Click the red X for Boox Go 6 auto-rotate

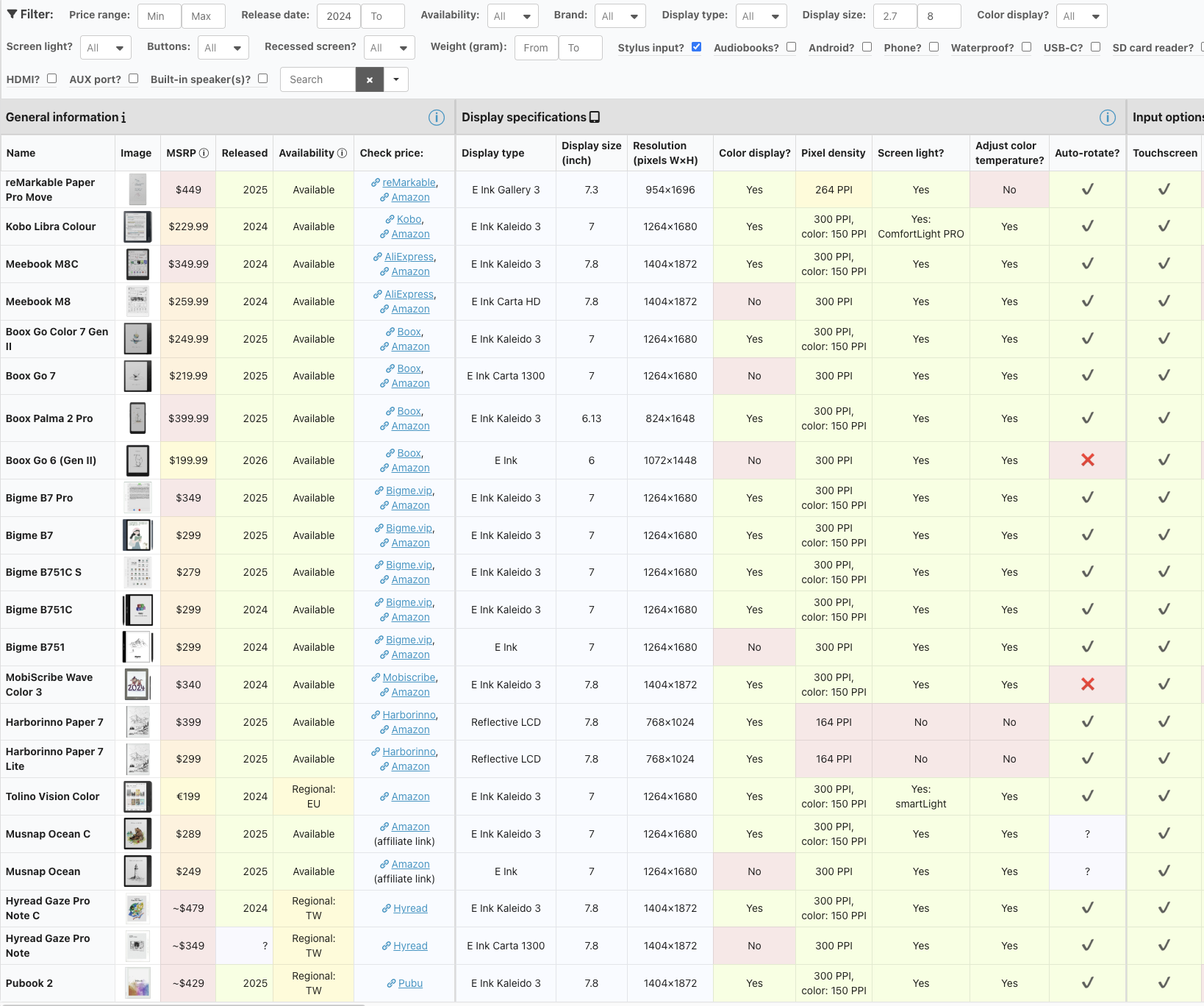pos(1088,460)
